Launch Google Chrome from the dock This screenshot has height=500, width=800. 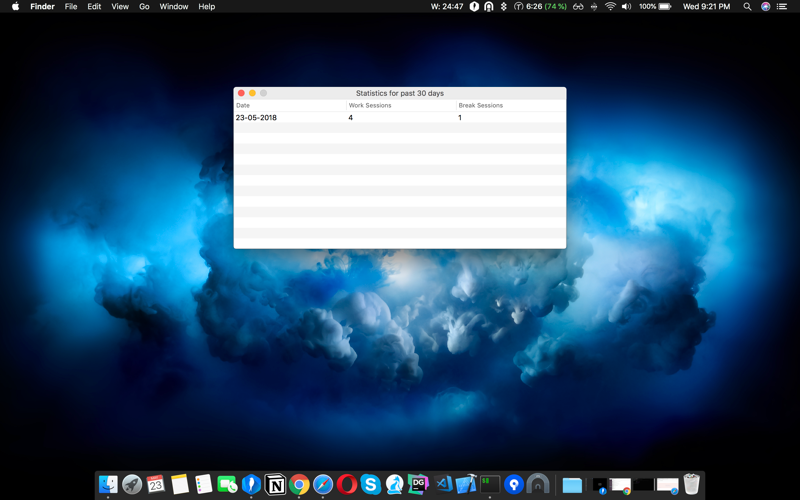pyautogui.click(x=299, y=485)
